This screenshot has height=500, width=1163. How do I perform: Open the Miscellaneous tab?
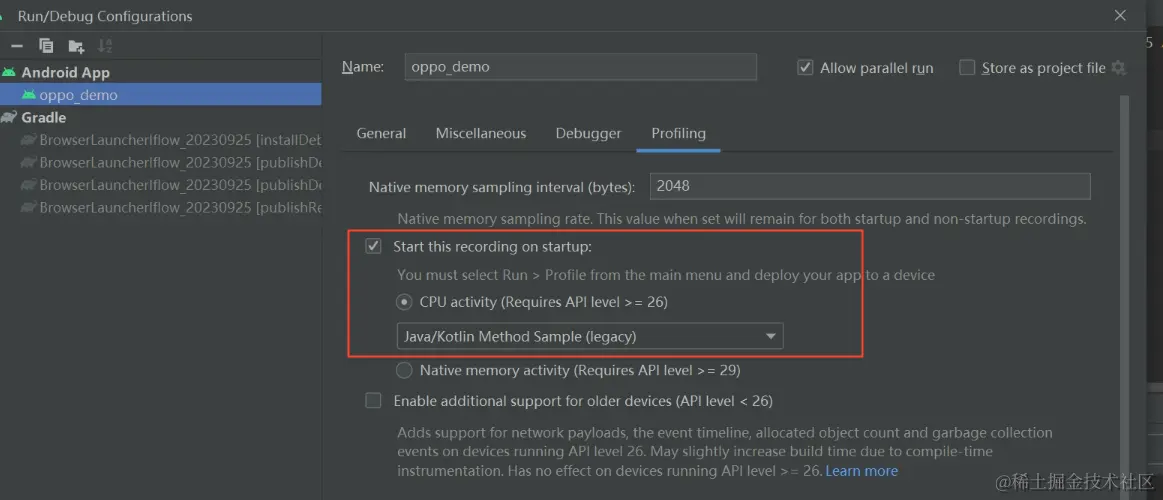[480, 133]
